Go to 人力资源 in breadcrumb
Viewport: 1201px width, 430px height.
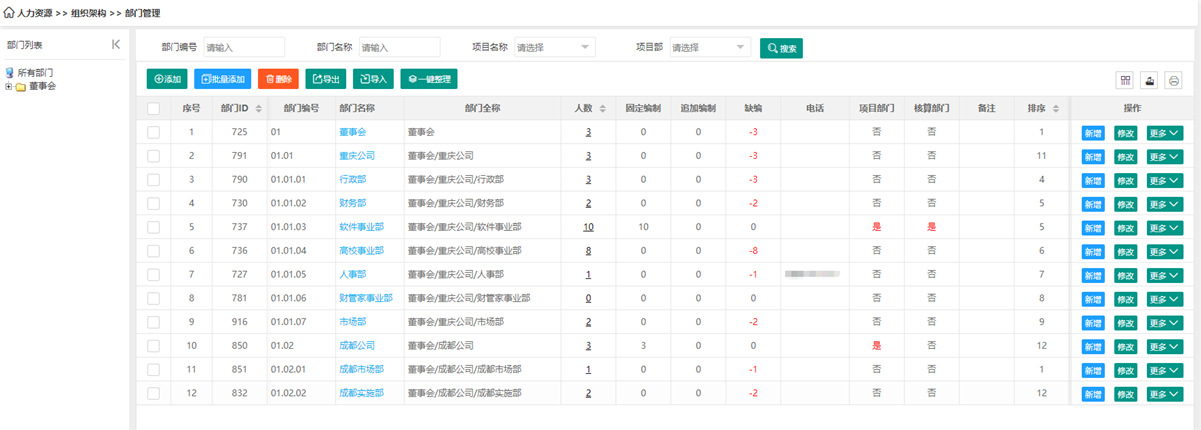click(35, 13)
